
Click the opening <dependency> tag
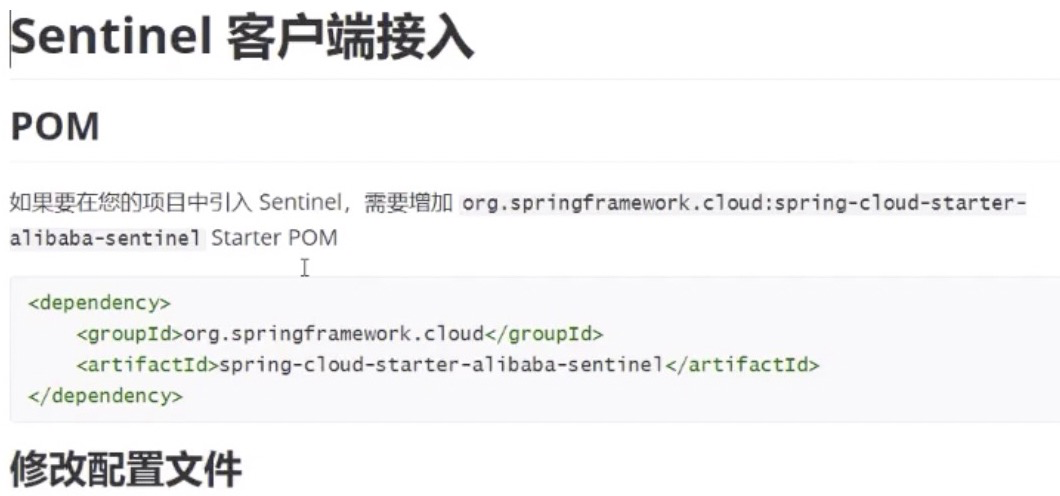(x=99, y=302)
